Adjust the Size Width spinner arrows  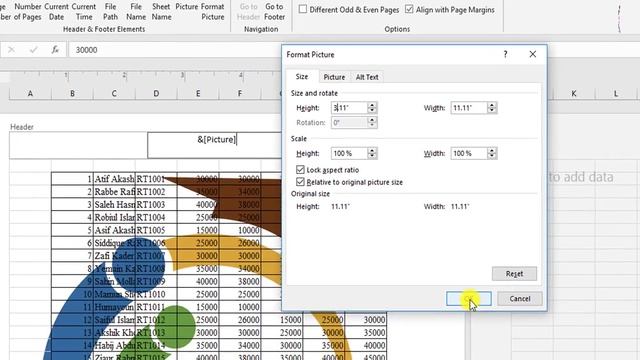click(x=492, y=108)
